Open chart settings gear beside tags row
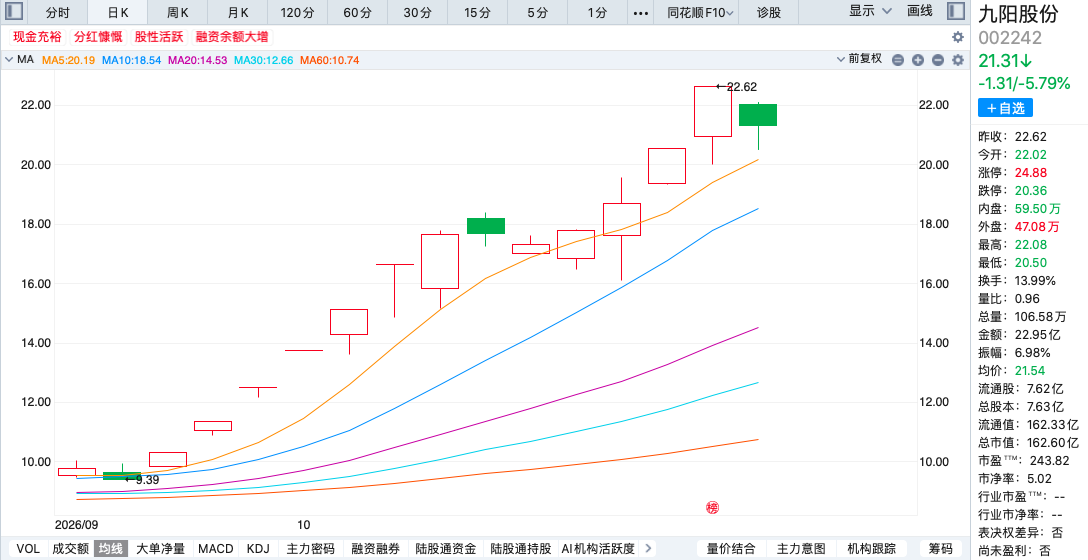The width and height of the screenshot is (1088, 560). pyautogui.click(x=958, y=37)
